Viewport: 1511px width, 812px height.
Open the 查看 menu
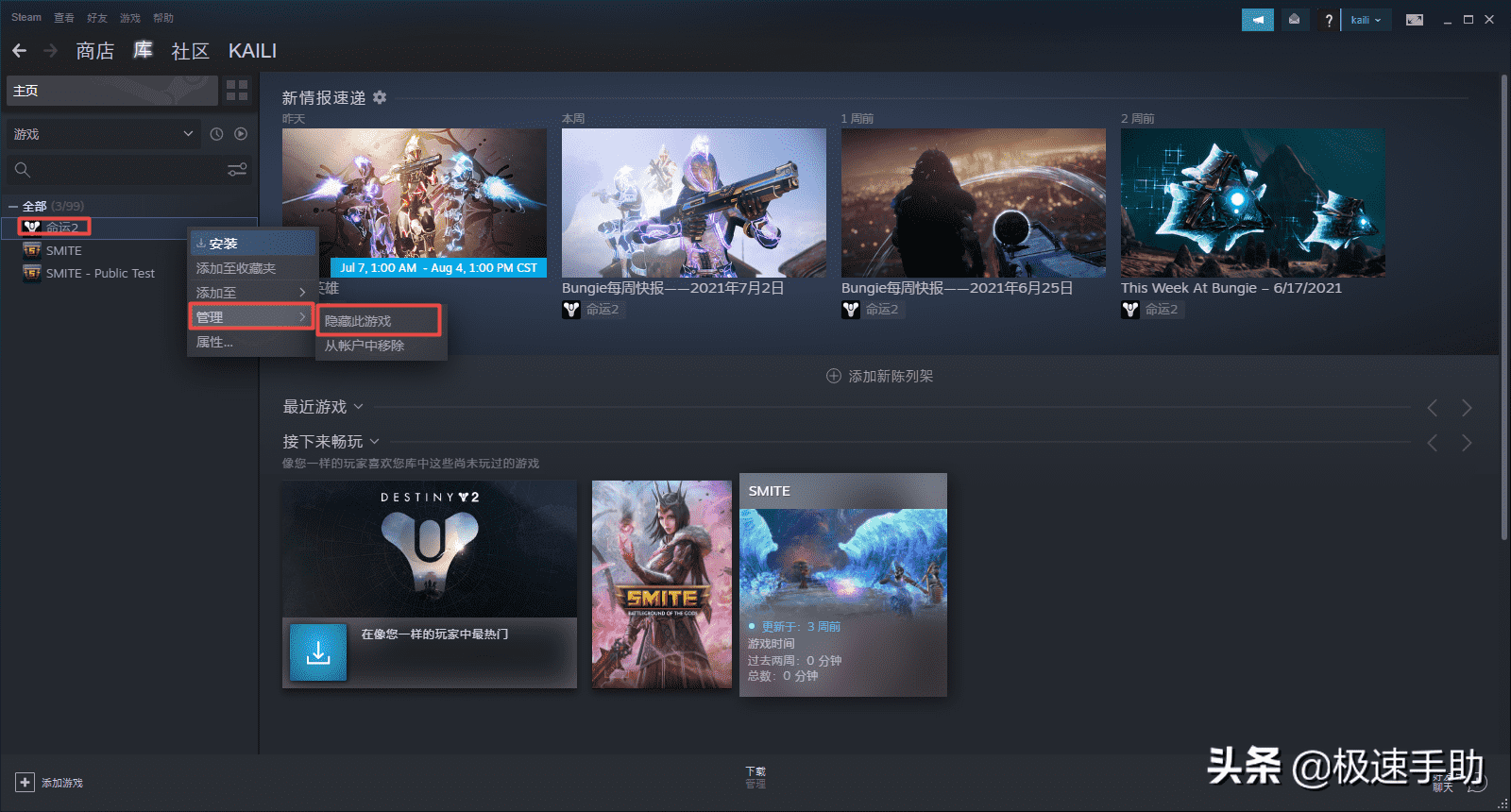[x=64, y=18]
